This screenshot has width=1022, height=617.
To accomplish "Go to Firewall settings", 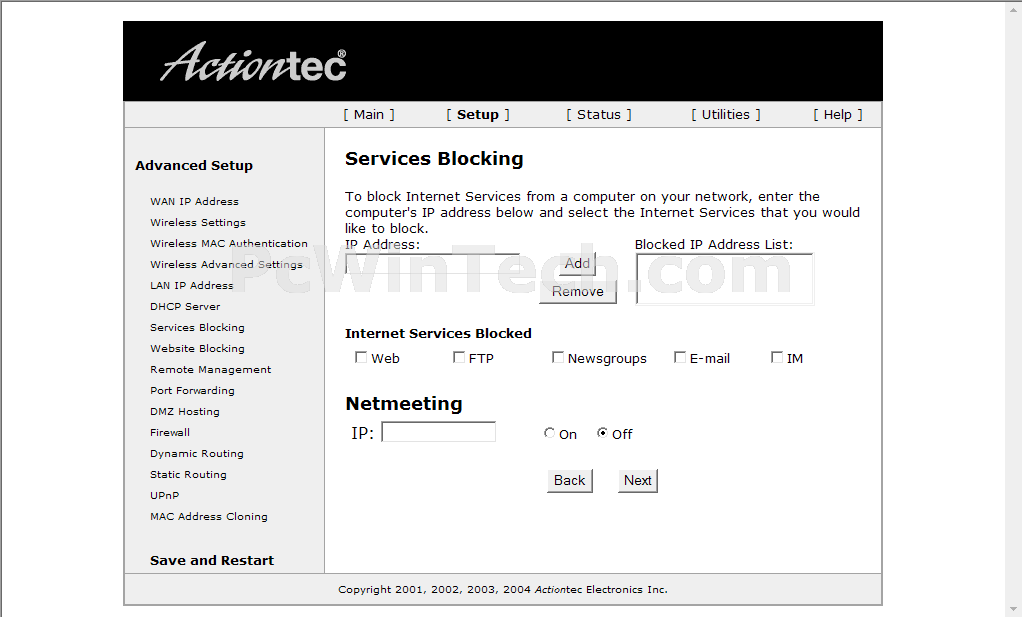I will tap(169, 432).
